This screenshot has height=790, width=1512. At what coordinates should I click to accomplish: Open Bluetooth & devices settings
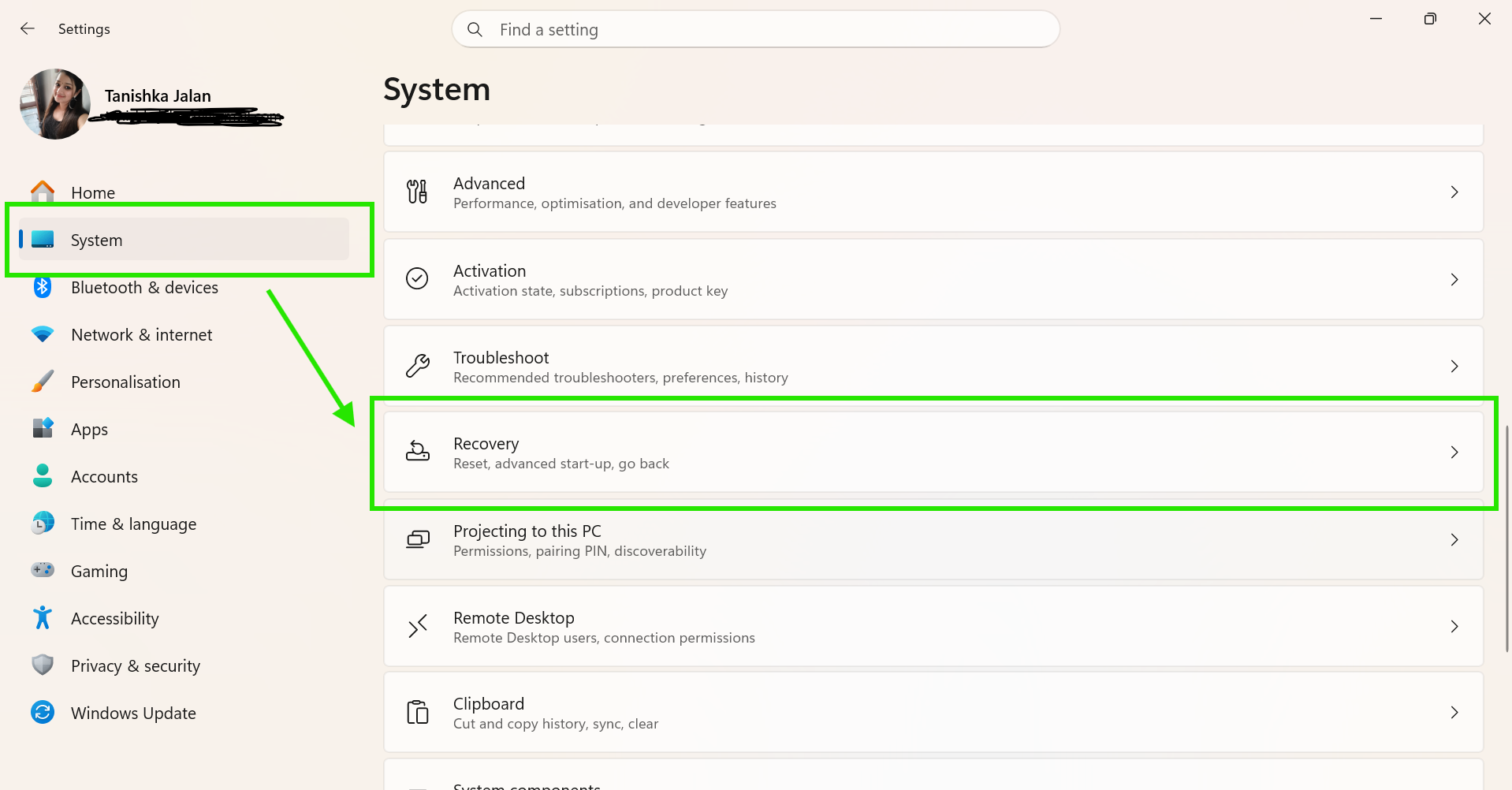184,287
